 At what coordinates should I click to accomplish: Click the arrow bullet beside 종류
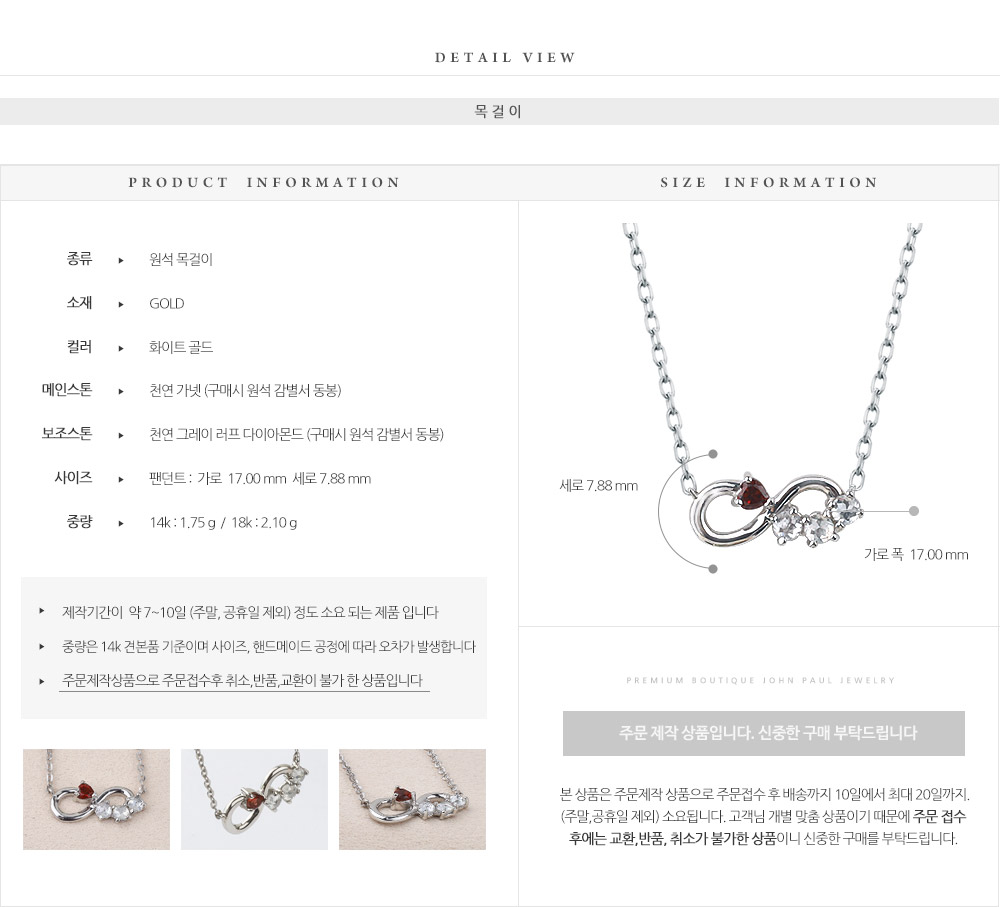tap(121, 260)
